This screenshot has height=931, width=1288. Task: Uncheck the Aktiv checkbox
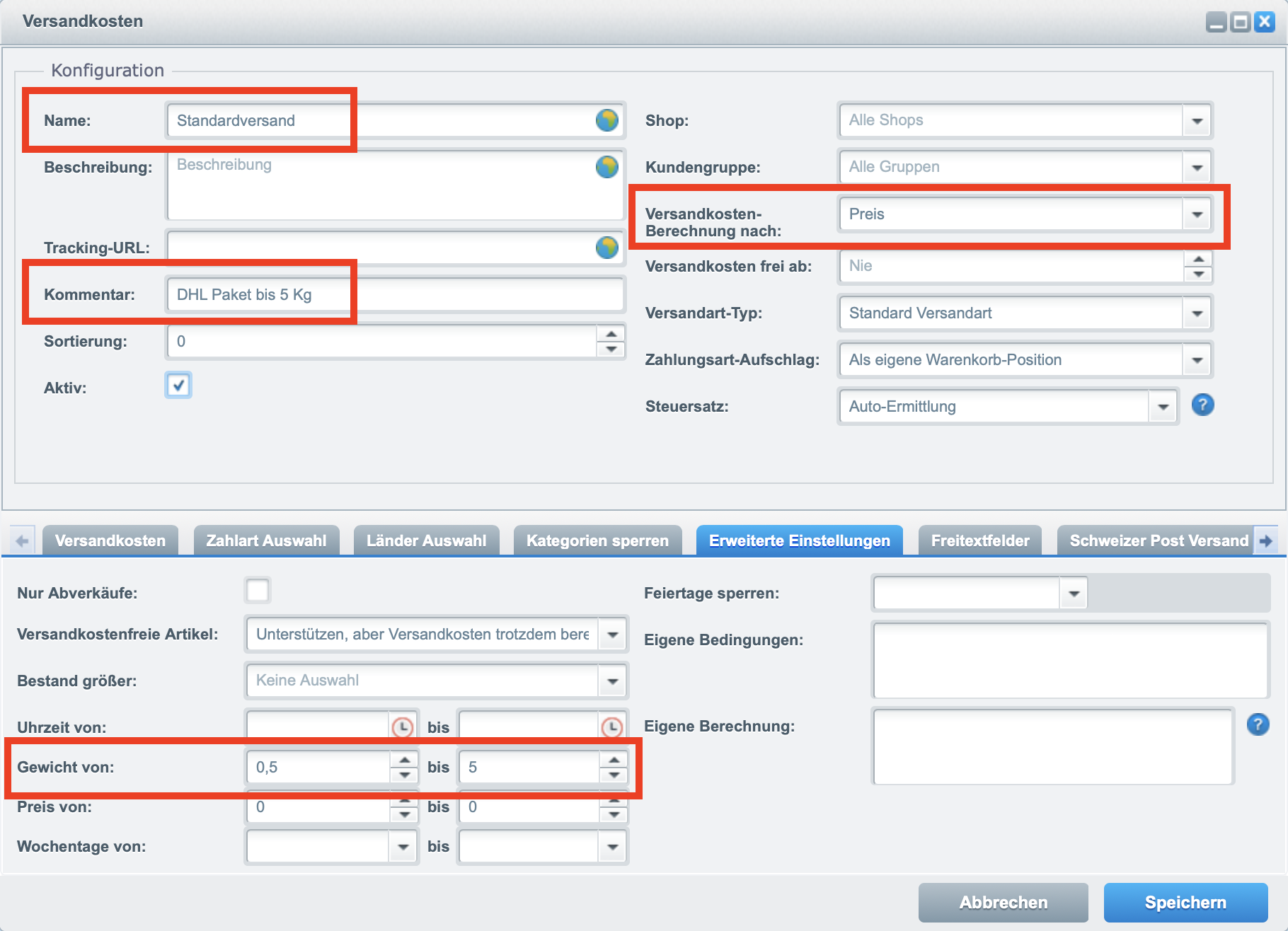178,386
